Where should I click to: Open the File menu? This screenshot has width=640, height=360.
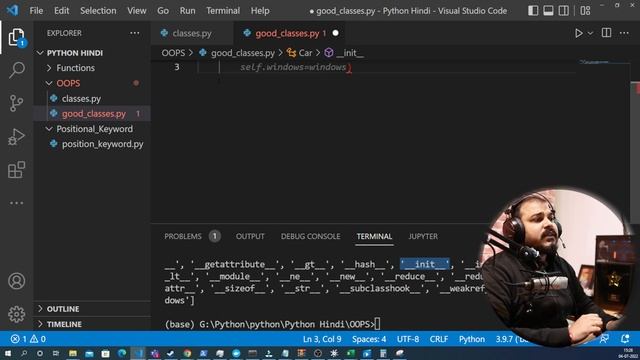point(36,11)
